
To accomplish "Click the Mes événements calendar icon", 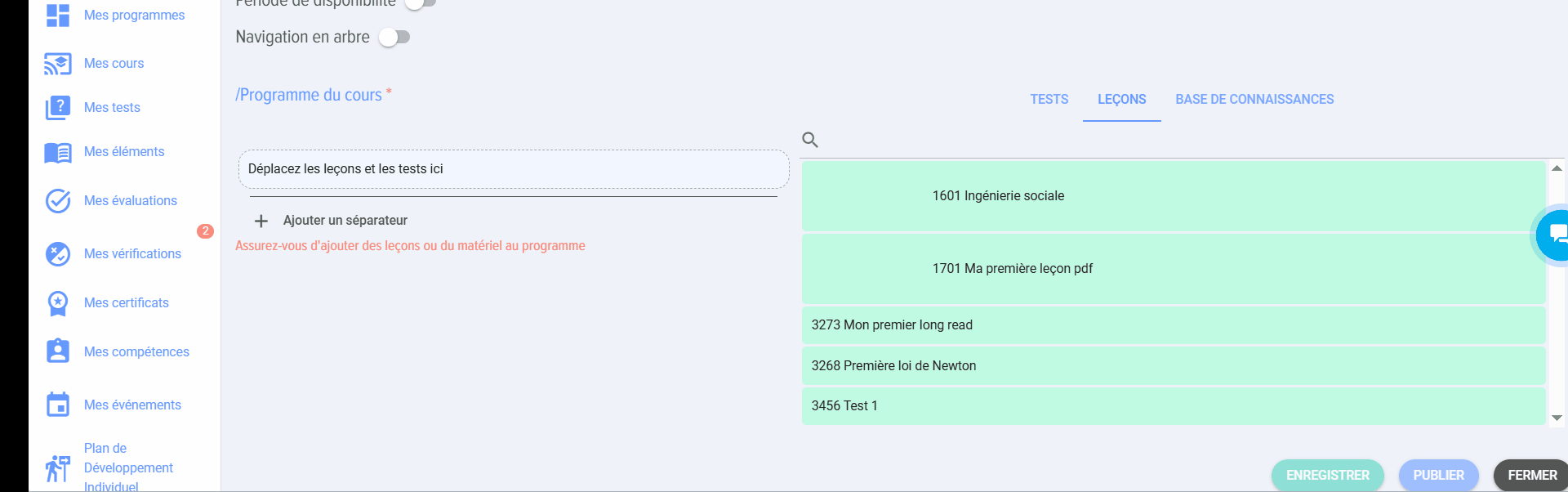I will coord(58,405).
